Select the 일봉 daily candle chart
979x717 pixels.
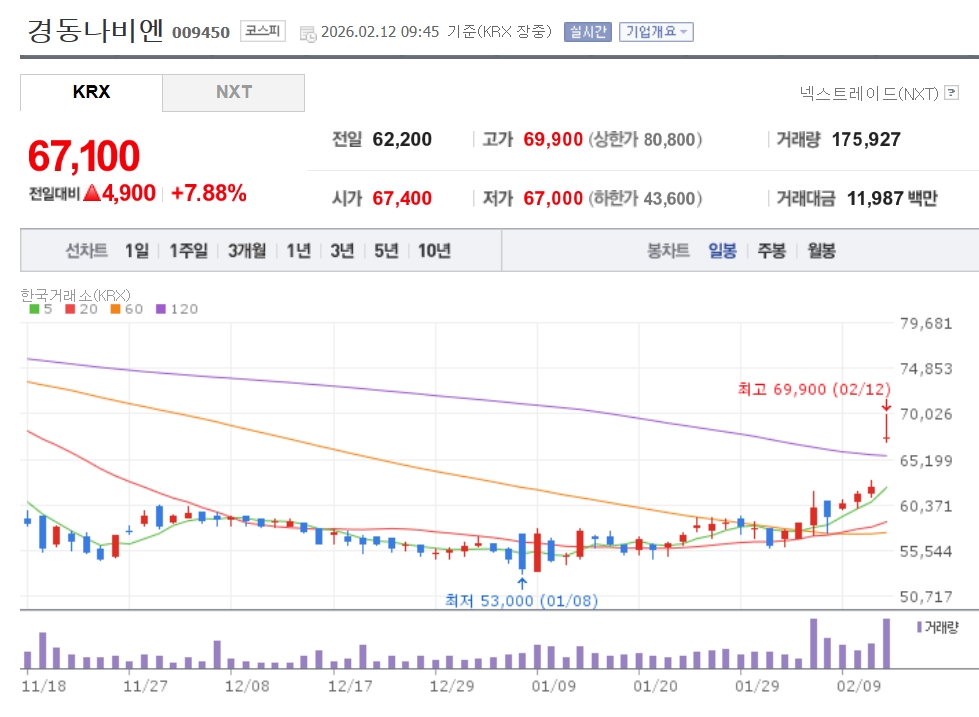point(722,250)
